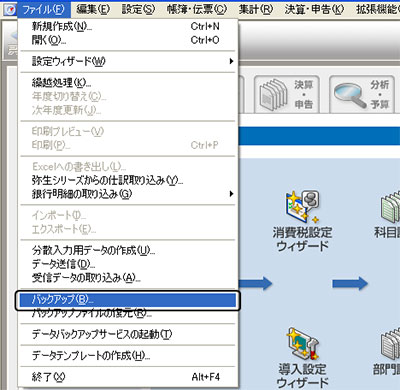
Task: Open the 消費税設定ウィザード icon
Action: pyautogui.click(x=302, y=221)
